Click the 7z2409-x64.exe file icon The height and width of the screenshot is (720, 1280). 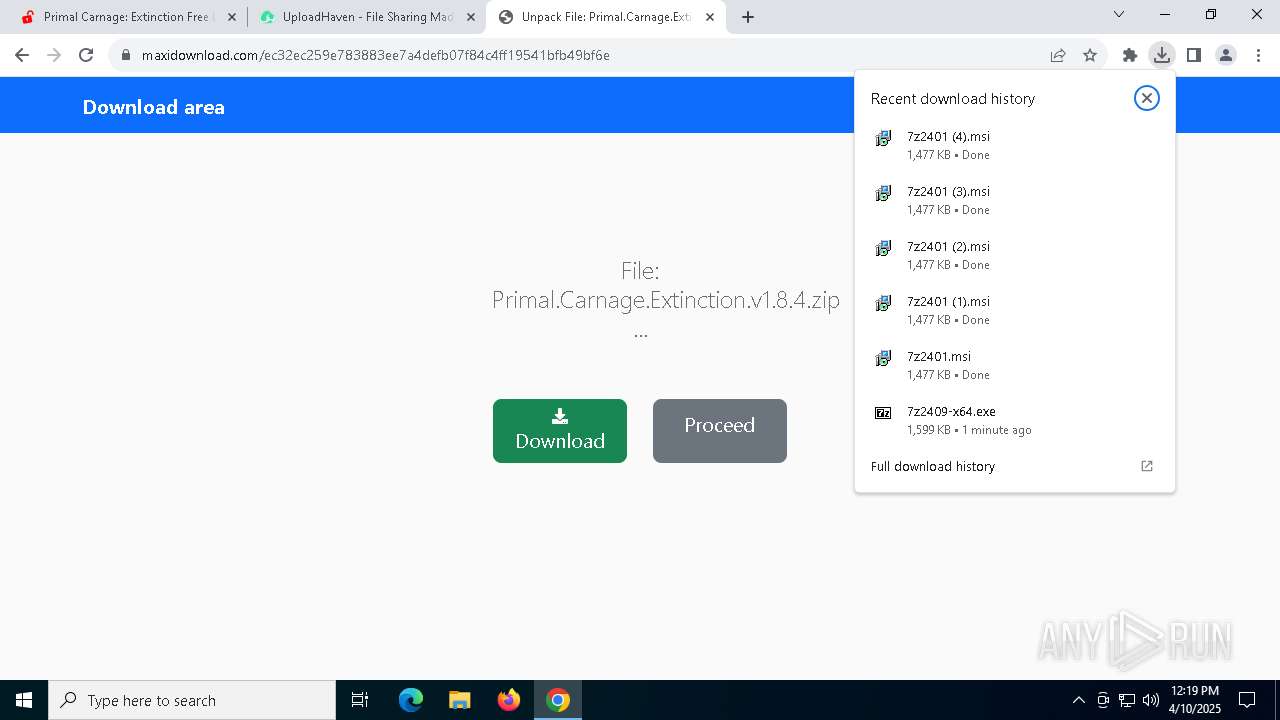pyautogui.click(x=883, y=413)
